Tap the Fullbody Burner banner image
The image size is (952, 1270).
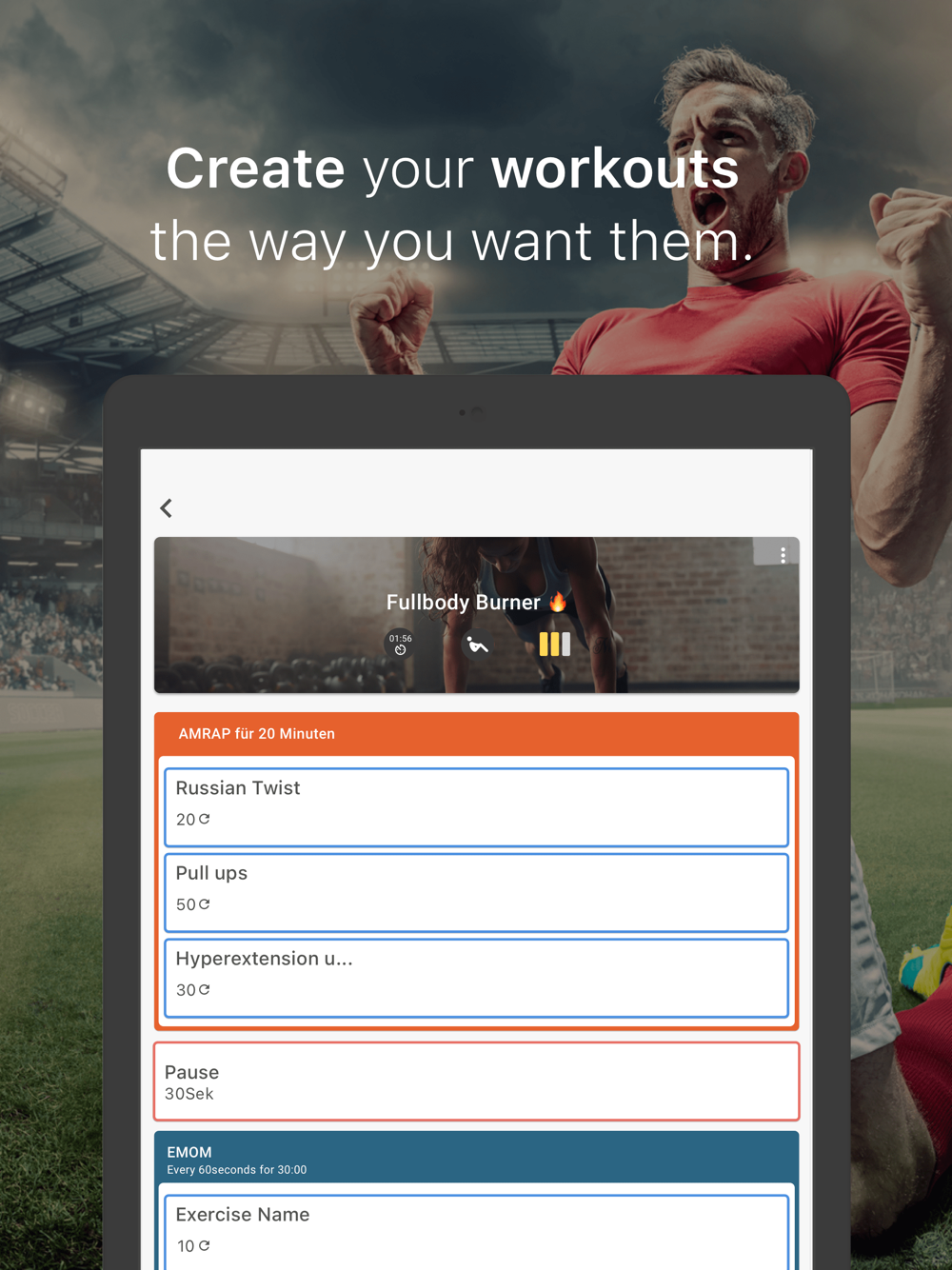pos(476,615)
